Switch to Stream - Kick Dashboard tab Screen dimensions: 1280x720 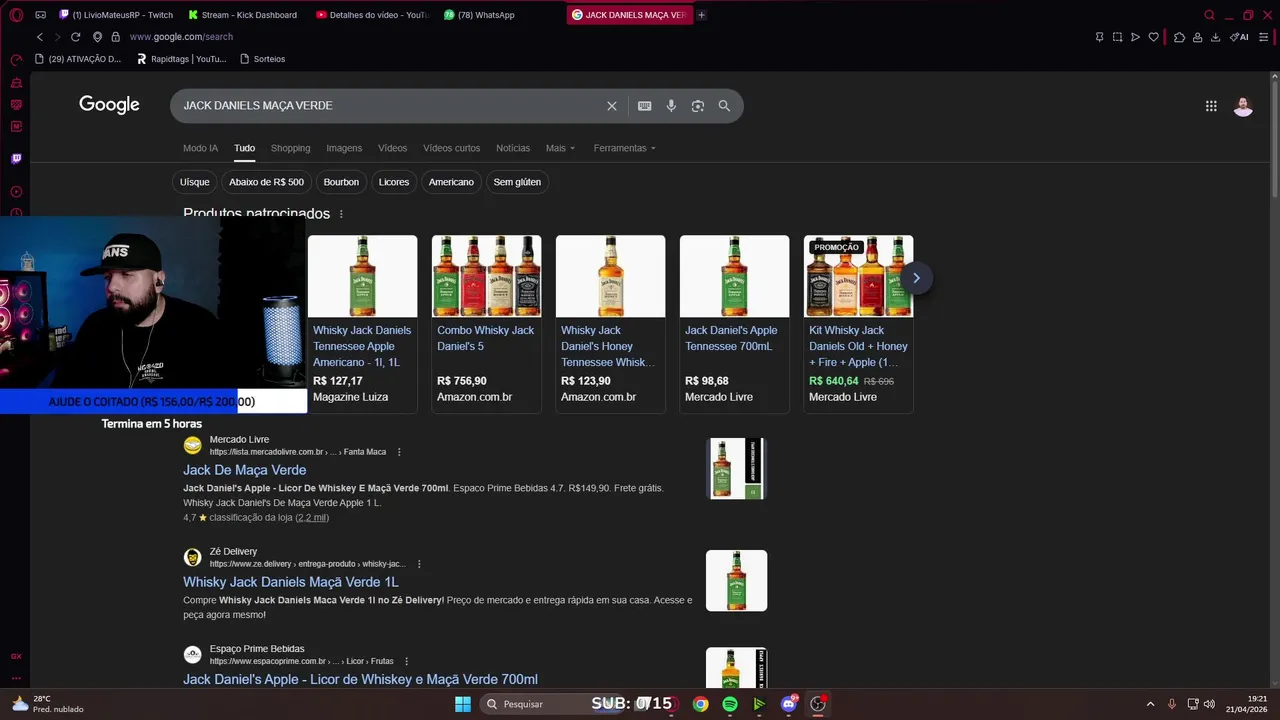point(245,15)
